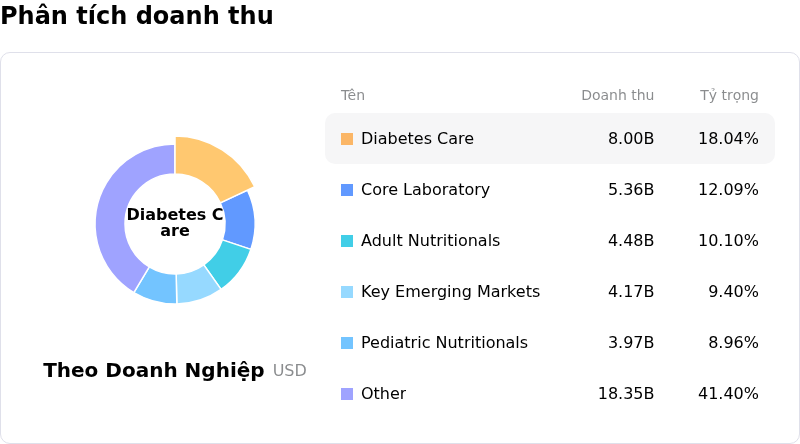The image size is (800, 444).
Task: Click the large purple Other donut slice
Action: click(x=112, y=215)
